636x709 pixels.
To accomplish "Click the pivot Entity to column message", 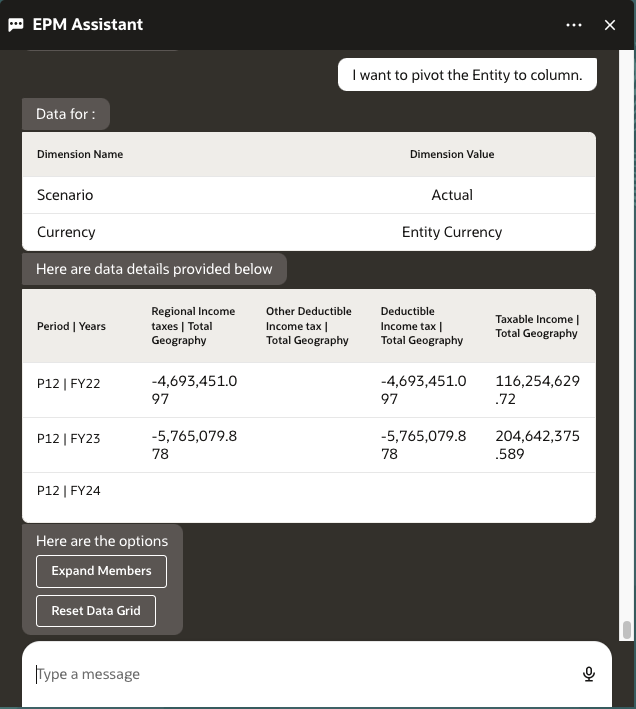I will [467, 75].
